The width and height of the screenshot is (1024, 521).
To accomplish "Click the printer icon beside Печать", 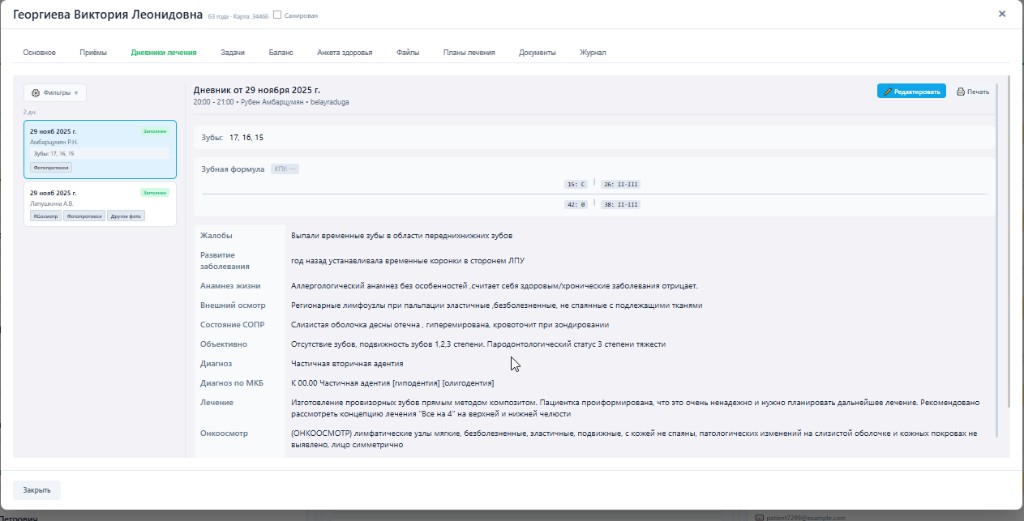I will 961,91.
